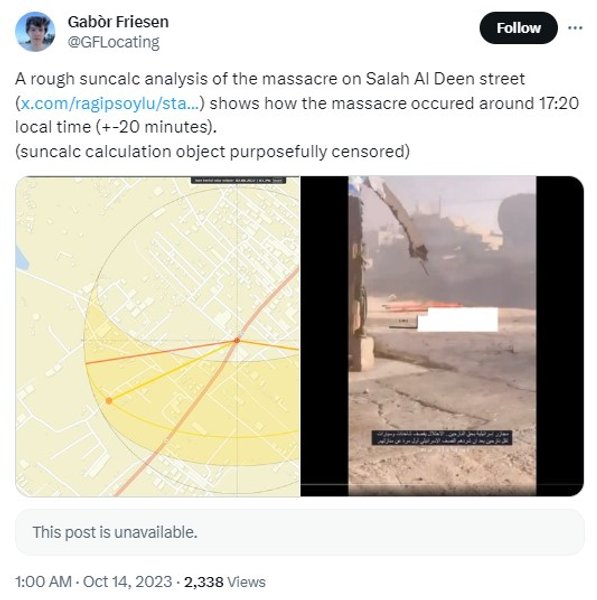Open the x.com/ragipsoylu/sta... link
The height and width of the screenshot is (600, 597).
pyautogui.click(x=110, y=103)
